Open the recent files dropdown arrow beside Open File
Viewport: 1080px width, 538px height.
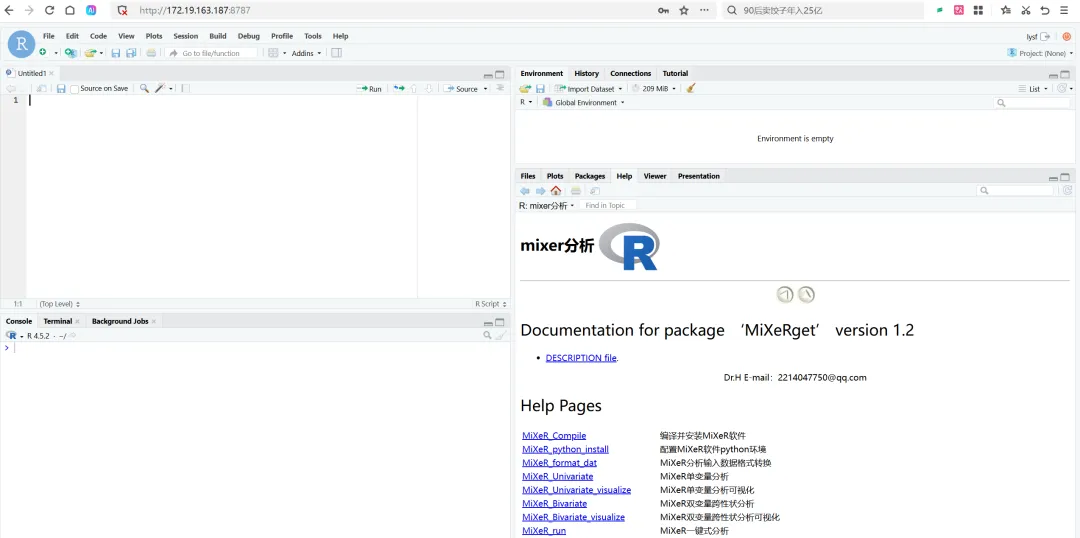[x=102, y=53]
